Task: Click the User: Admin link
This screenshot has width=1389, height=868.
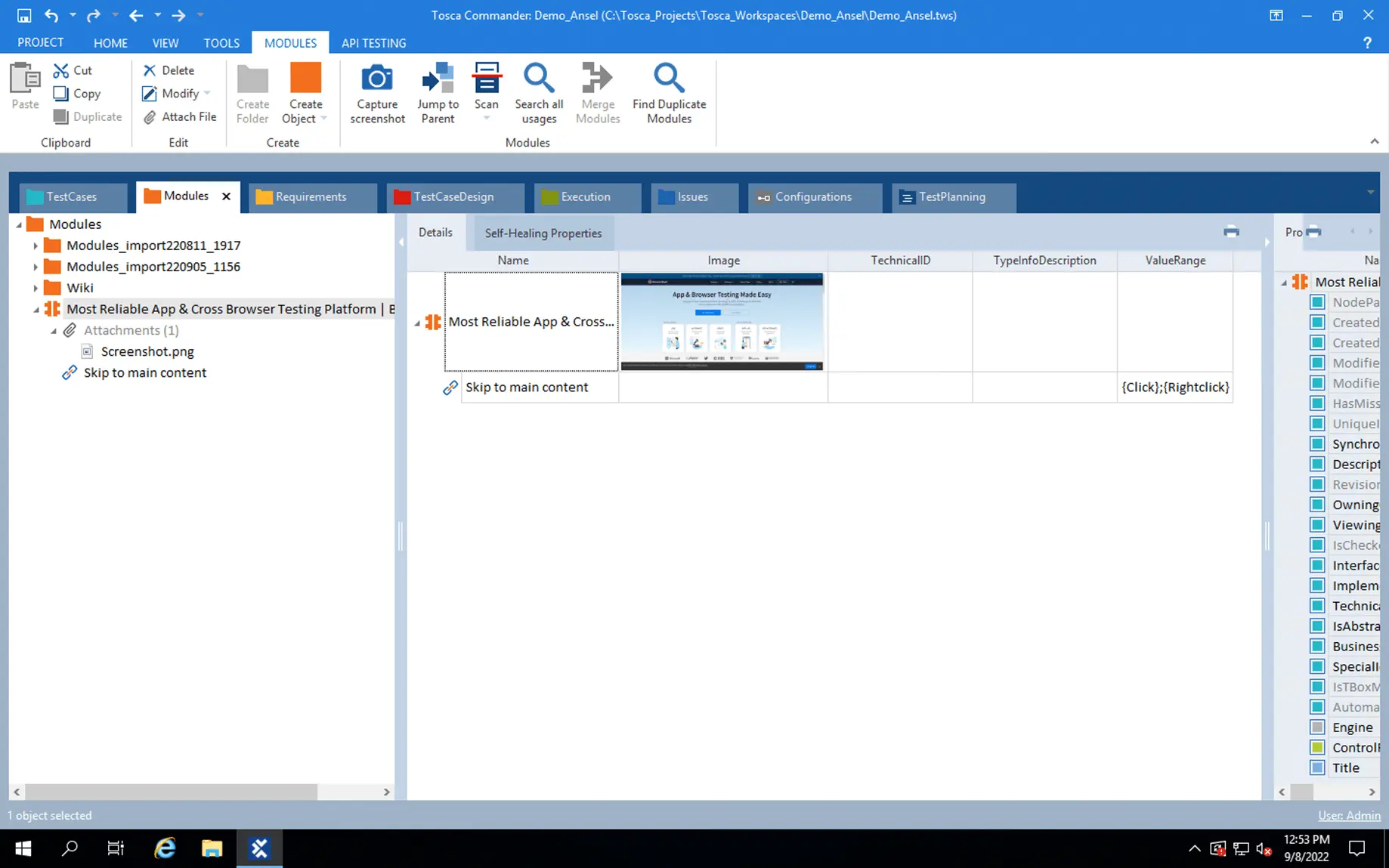Action: [1349, 816]
